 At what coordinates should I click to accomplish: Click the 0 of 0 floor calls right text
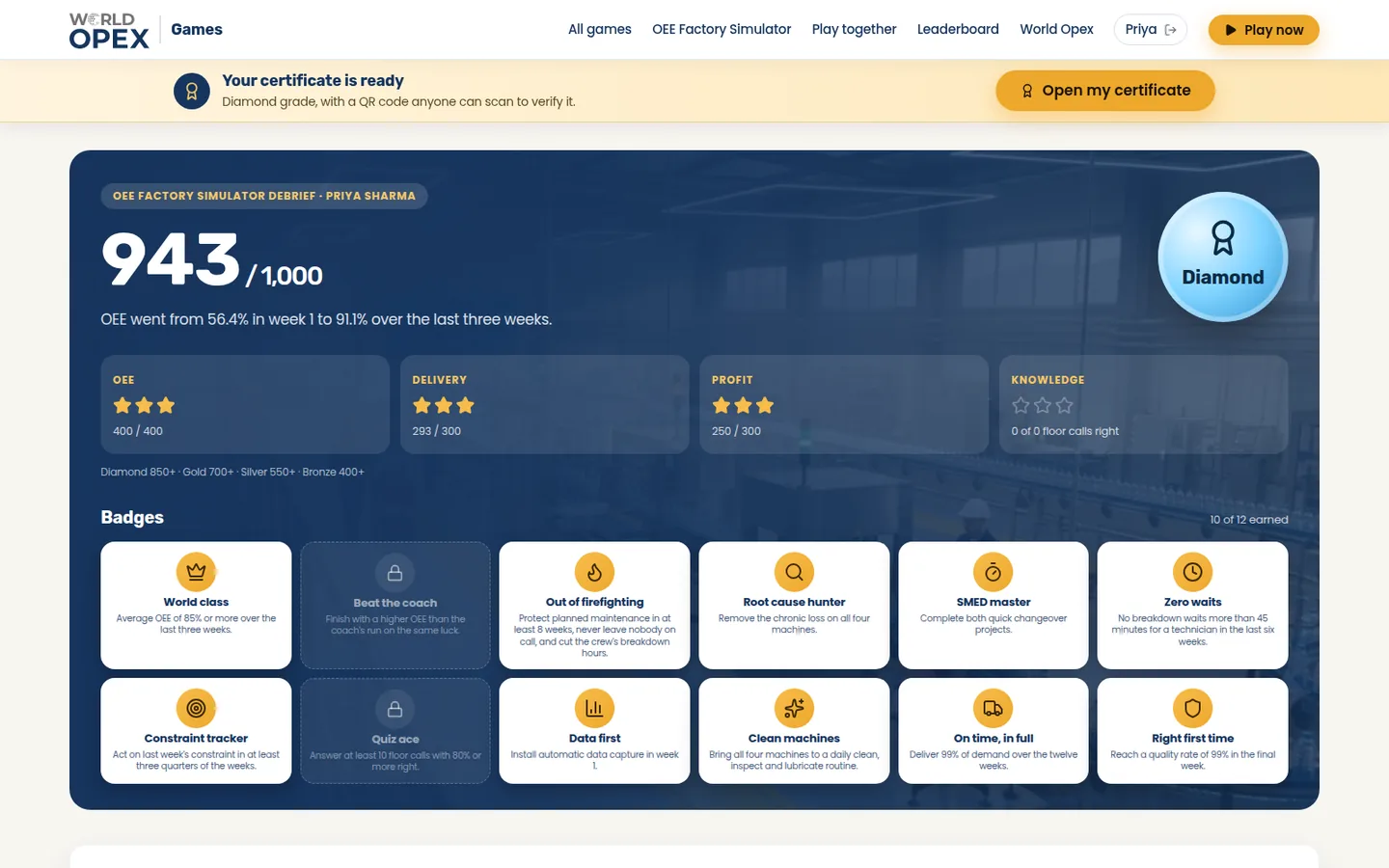[1065, 431]
